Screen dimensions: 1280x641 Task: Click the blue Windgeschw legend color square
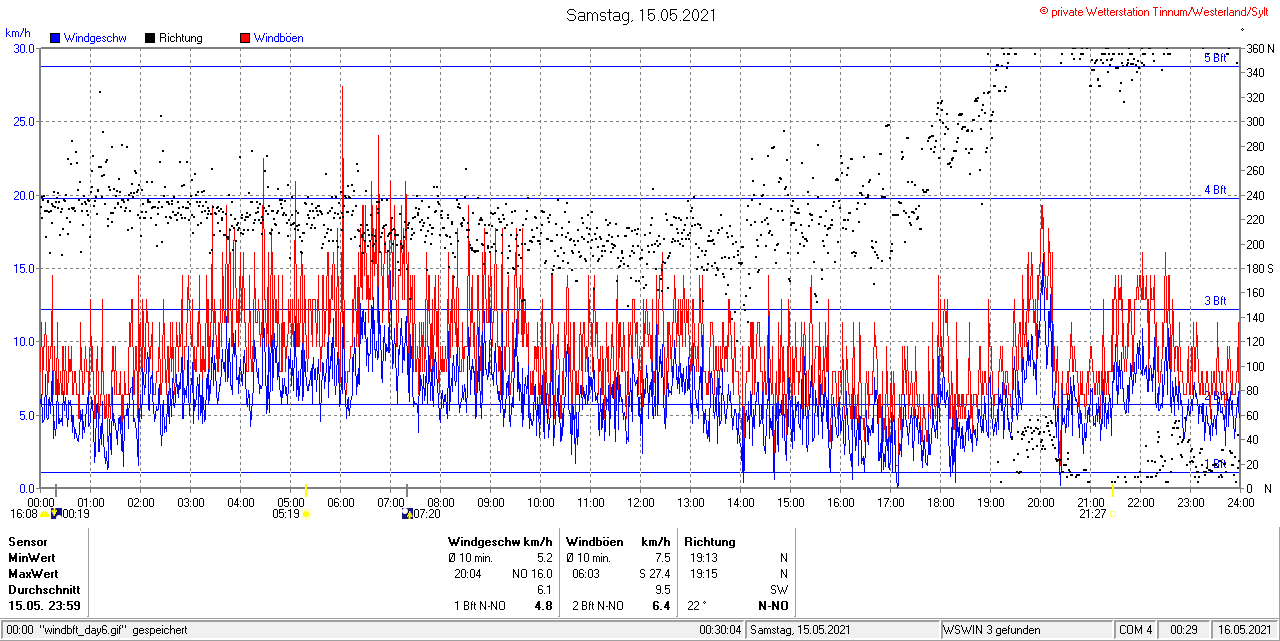(x=55, y=38)
